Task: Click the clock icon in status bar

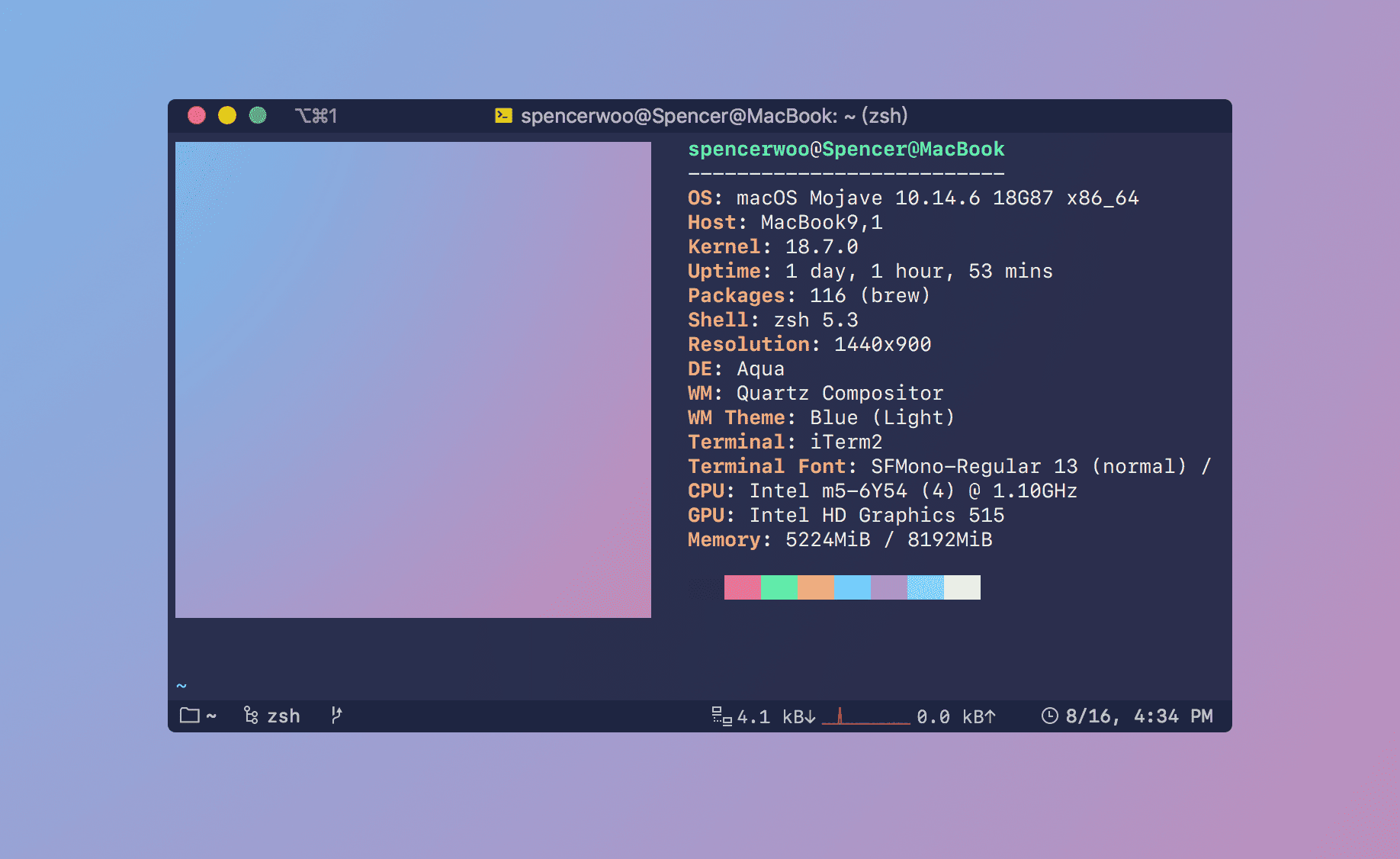Action: click(1050, 716)
